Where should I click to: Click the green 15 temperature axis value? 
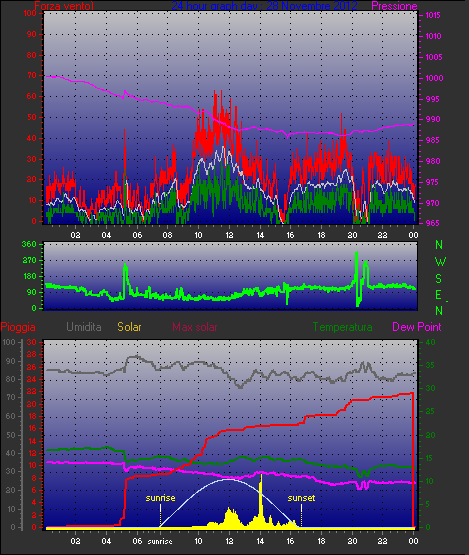click(430, 458)
